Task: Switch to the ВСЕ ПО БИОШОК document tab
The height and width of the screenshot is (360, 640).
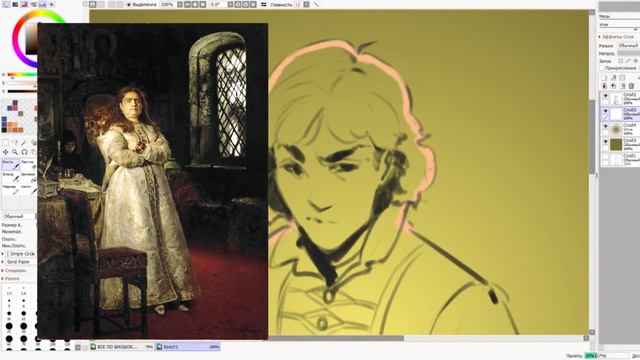Action: [x=122, y=347]
